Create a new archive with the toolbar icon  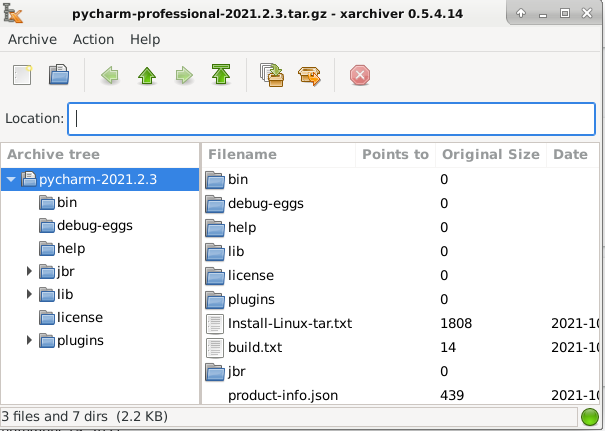[22, 75]
